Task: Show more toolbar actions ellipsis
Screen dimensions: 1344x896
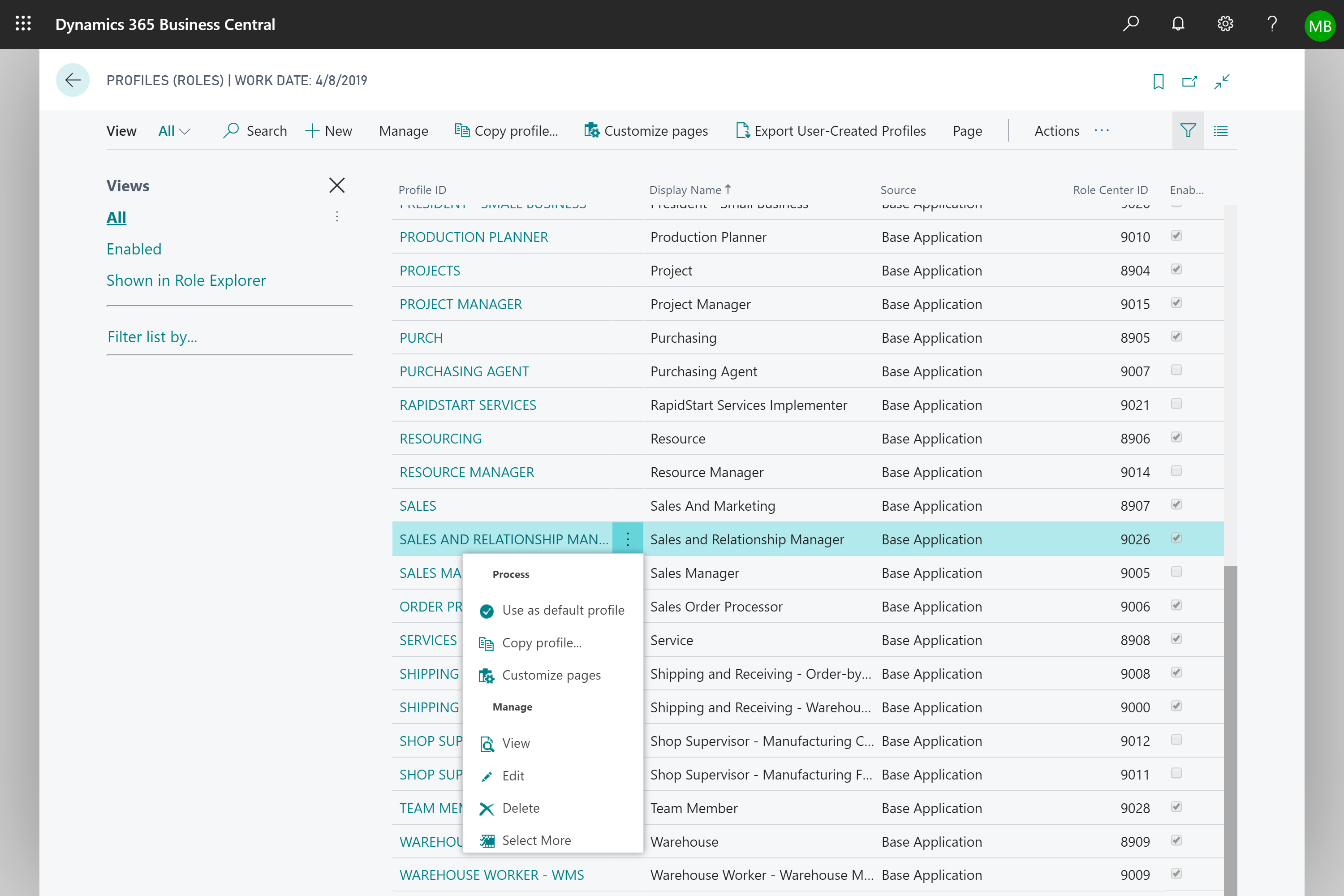Action: tap(1102, 131)
